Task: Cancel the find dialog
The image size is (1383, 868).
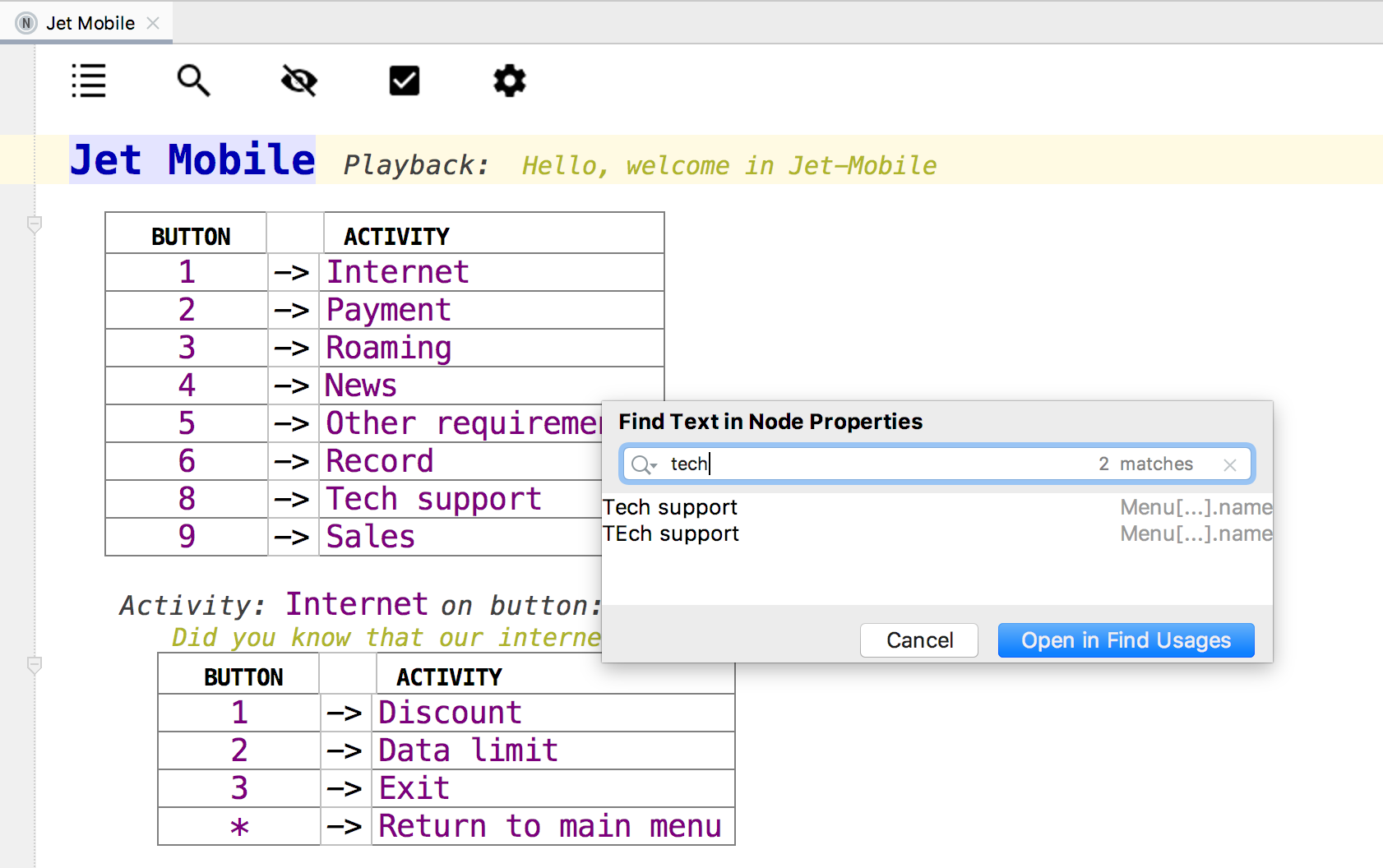Action: [919, 640]
